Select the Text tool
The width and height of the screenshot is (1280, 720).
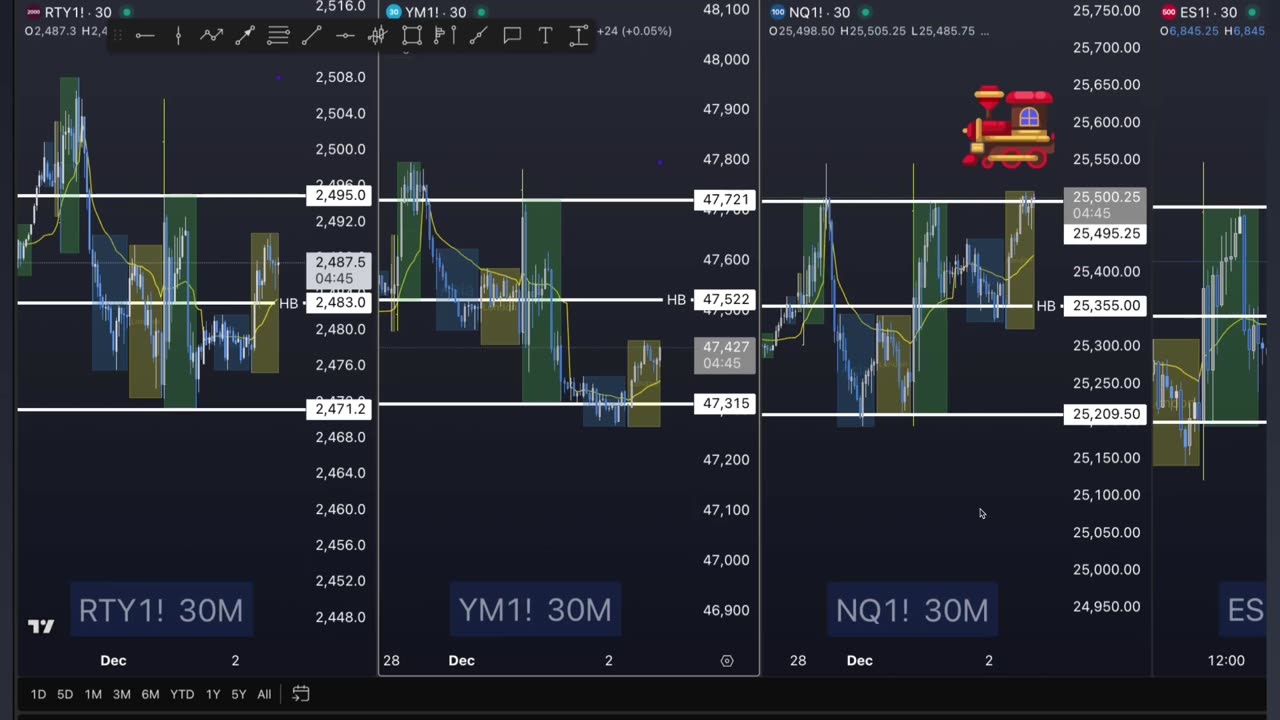point(545,36)
